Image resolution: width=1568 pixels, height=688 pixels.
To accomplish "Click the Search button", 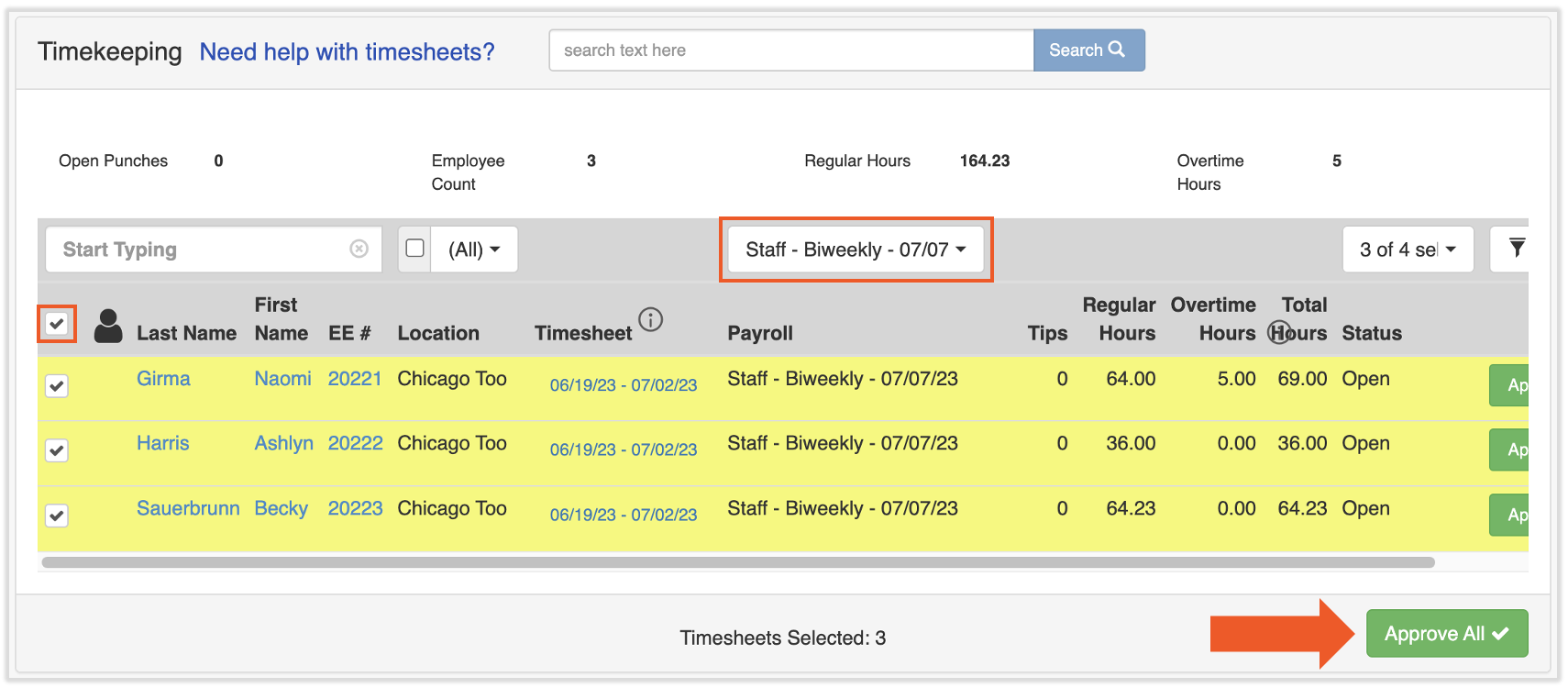I will (1088, 50).
